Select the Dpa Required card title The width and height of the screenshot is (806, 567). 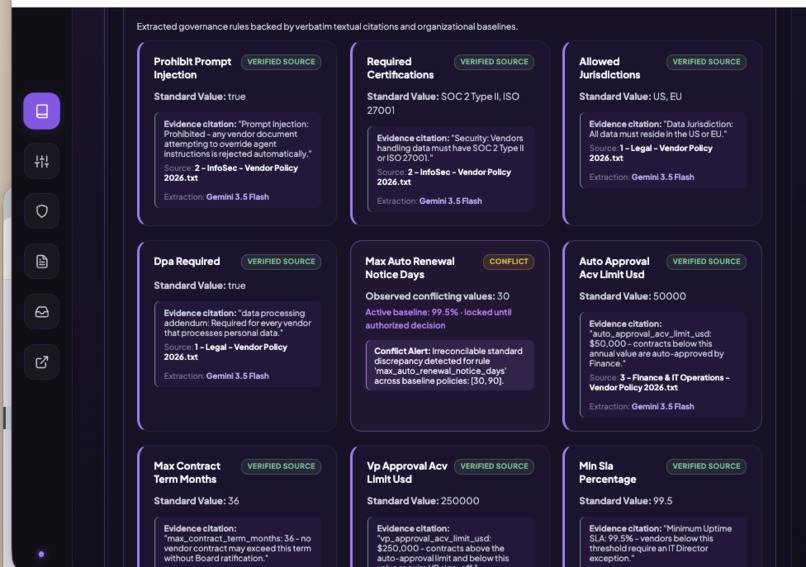click(x=187, y=261)
